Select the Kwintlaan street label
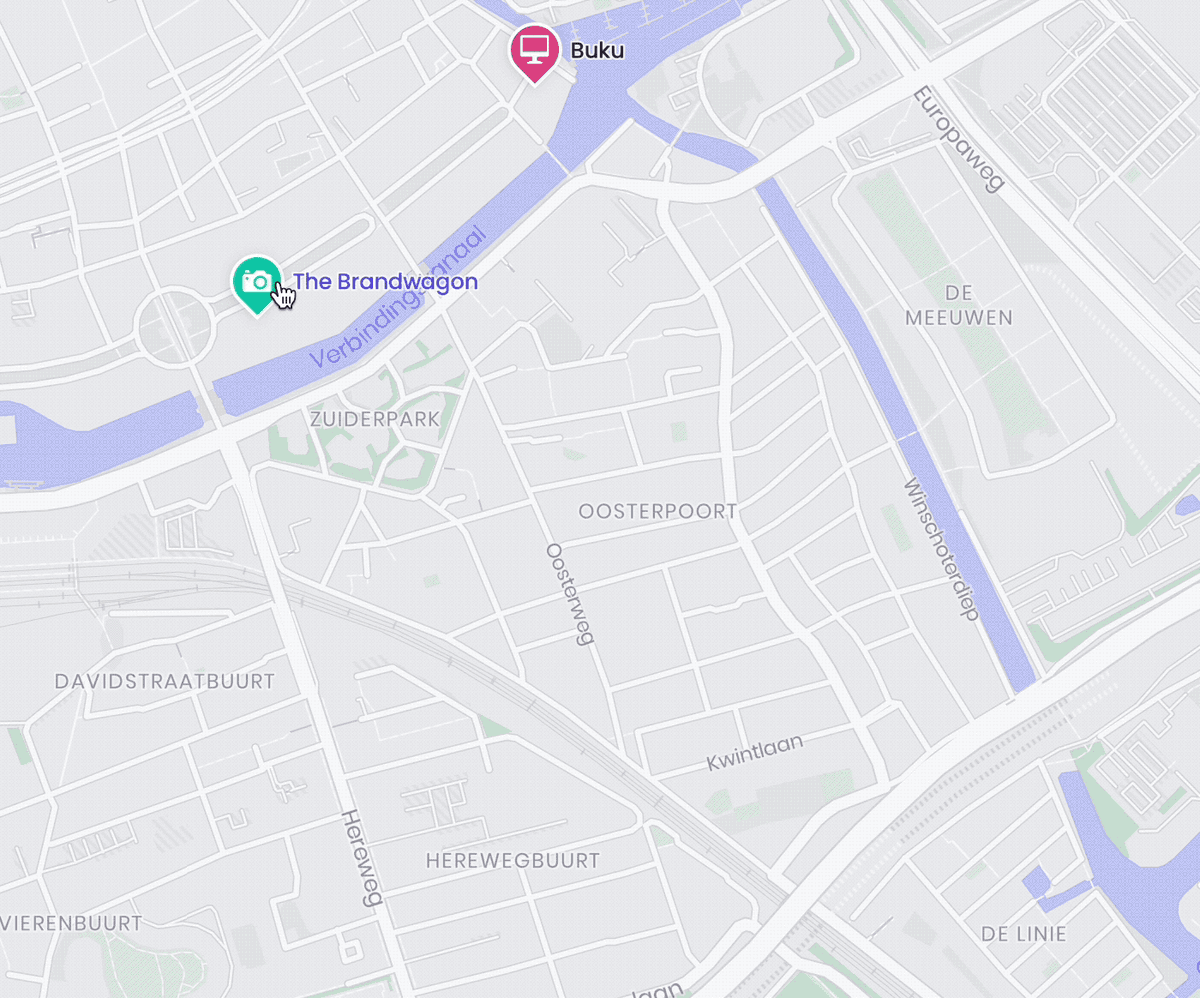Image resolution: width=1200 pixels, height=998 pixels. (x=755, y=750)
